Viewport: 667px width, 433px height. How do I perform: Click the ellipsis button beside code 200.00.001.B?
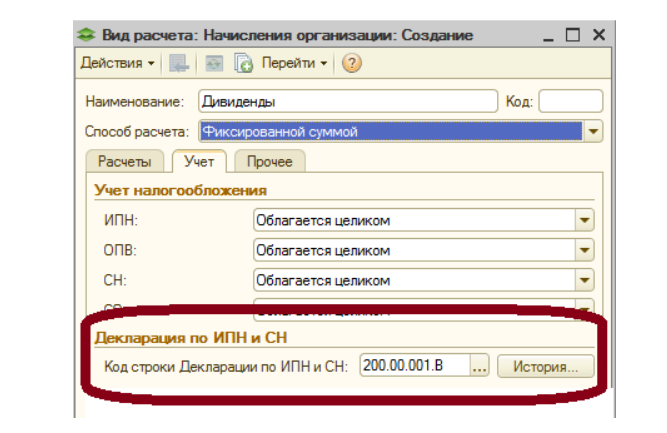[479, 367]
